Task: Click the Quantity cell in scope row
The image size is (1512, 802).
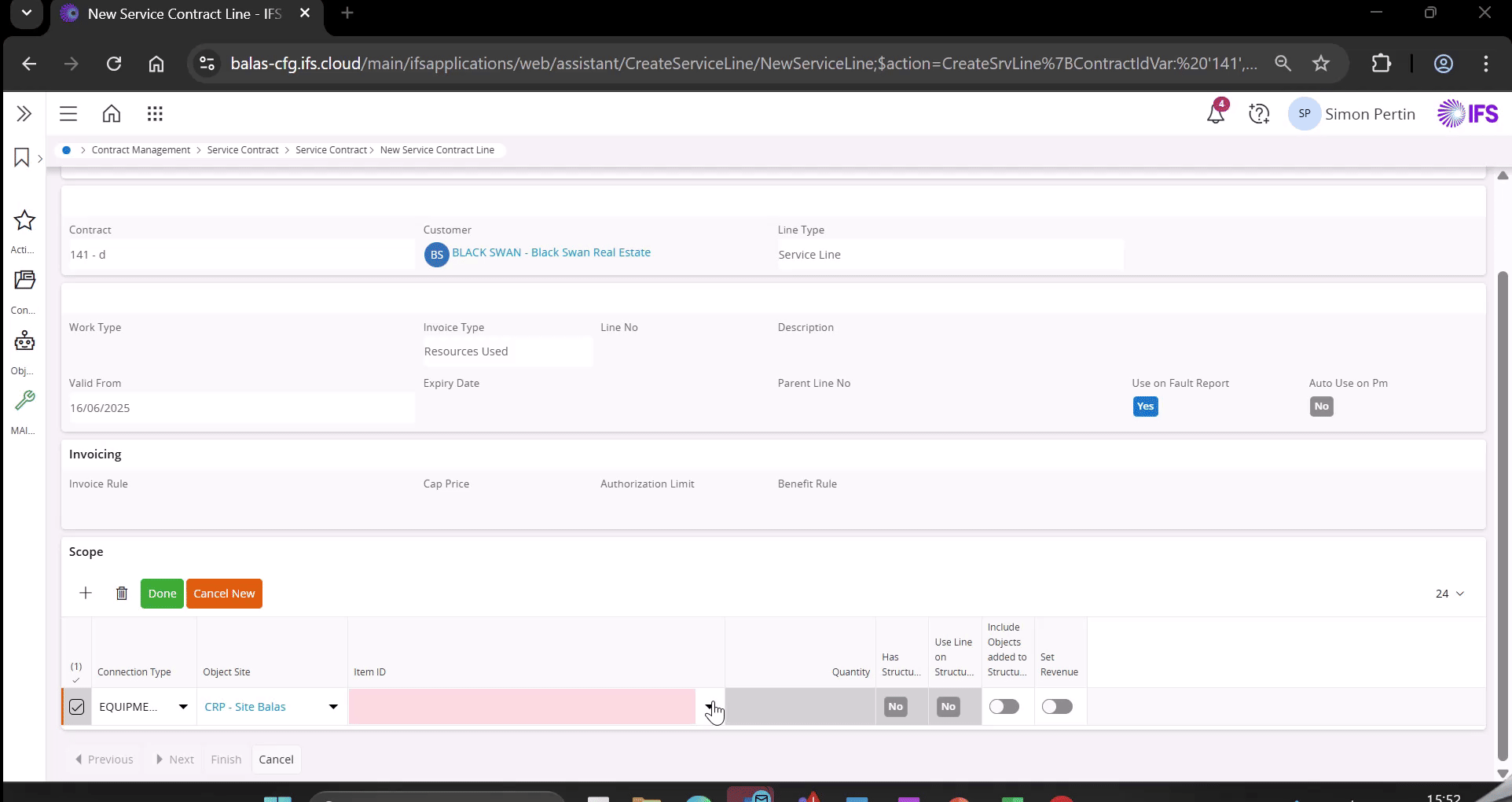Action: click(x=800, y=707)
